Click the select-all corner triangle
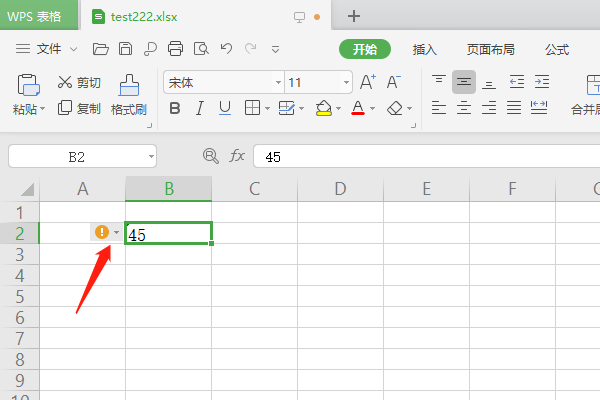 click(27, 189)
